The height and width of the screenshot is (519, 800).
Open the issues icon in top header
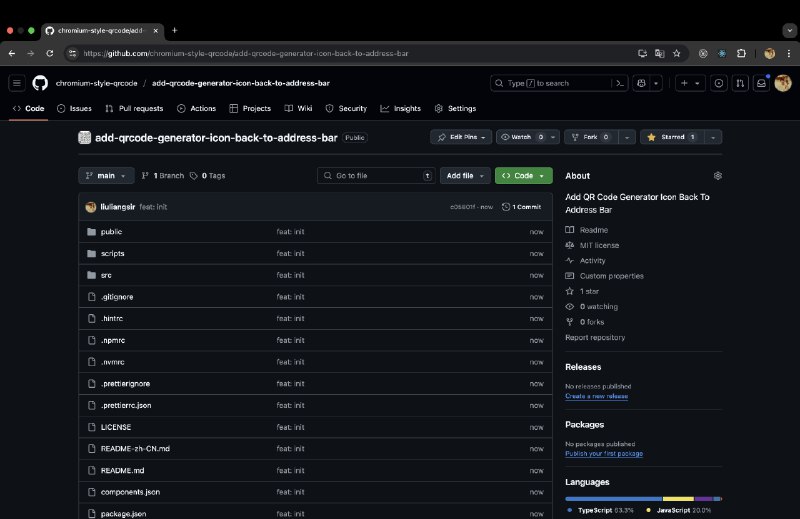pos(718,83)
